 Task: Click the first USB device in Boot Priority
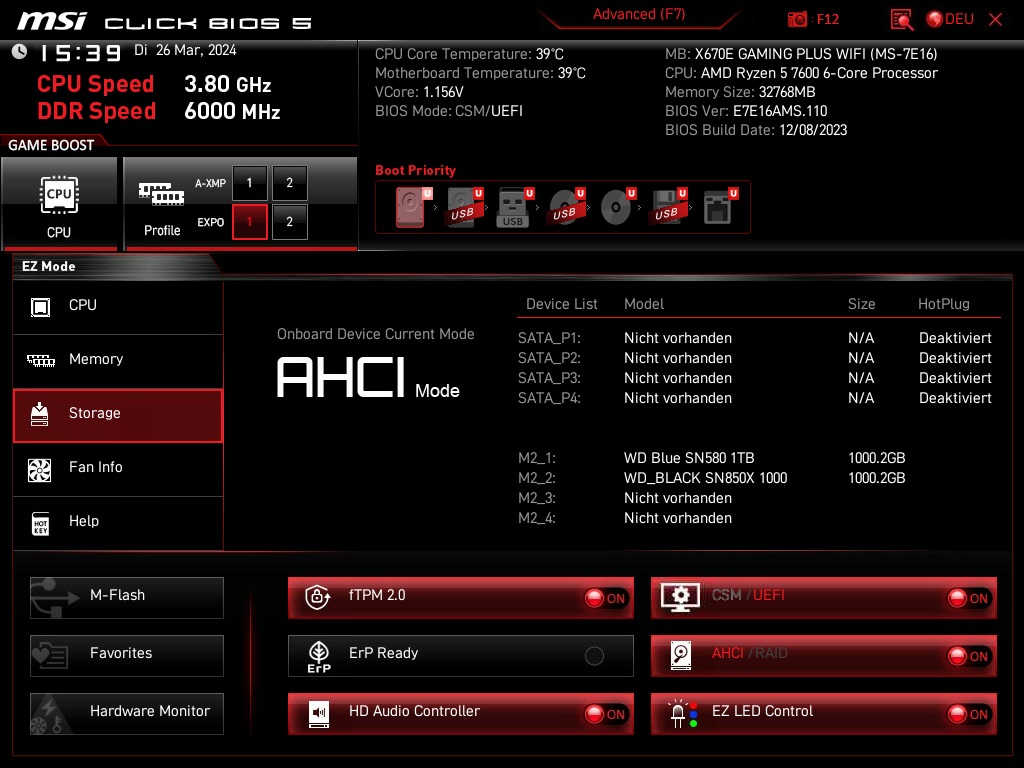click(x=462, y=207)
